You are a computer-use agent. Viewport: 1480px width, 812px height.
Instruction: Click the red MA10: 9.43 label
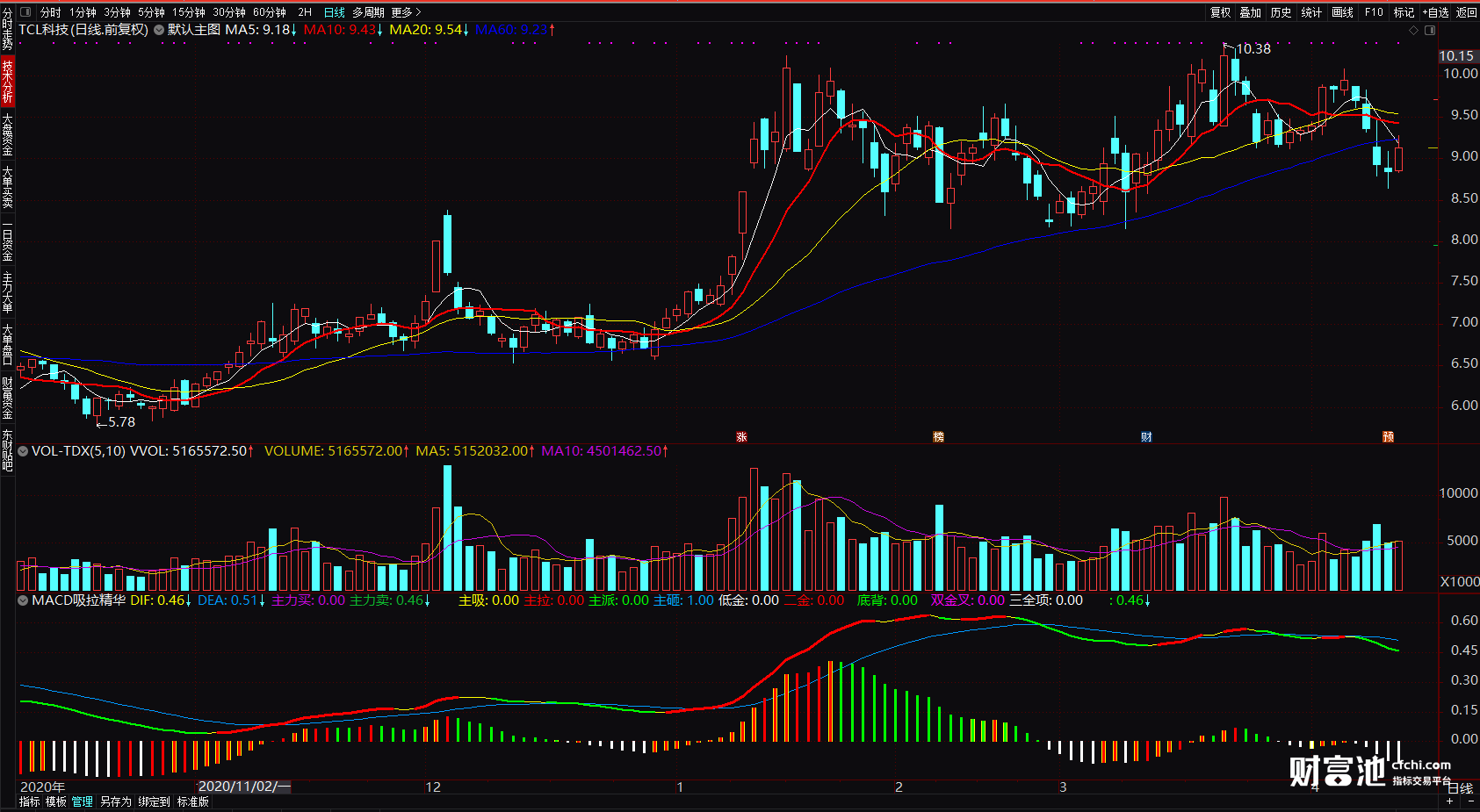point(343,30)
